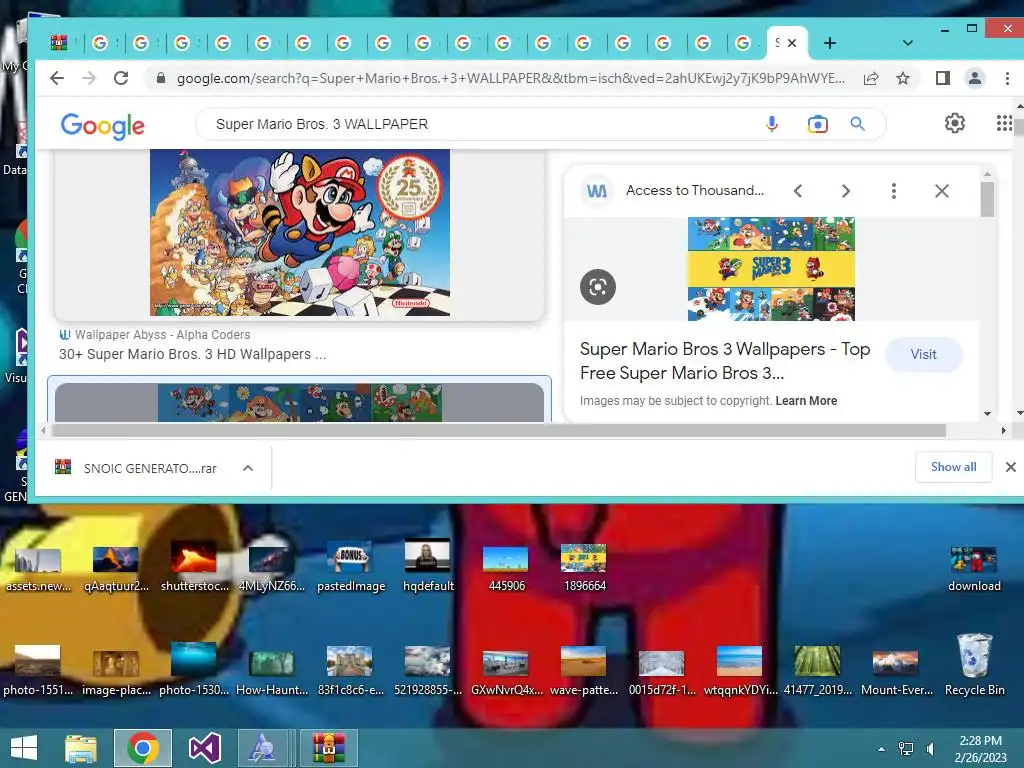The width and height of the screenshot is (1024, 768).
Task: Click the preview panel scroll down arrow
Action: [987, 414]
